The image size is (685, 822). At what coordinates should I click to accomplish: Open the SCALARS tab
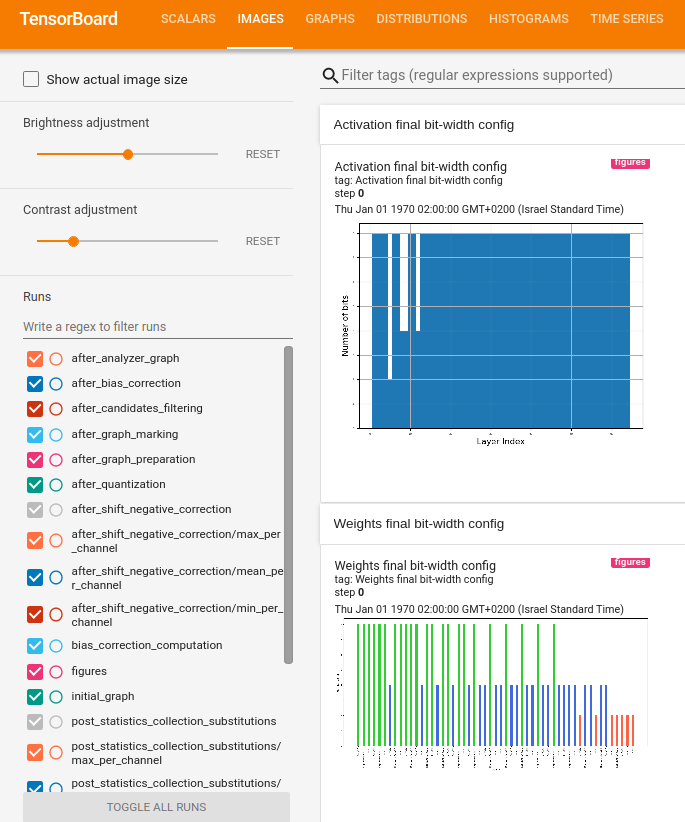(188, 19)
